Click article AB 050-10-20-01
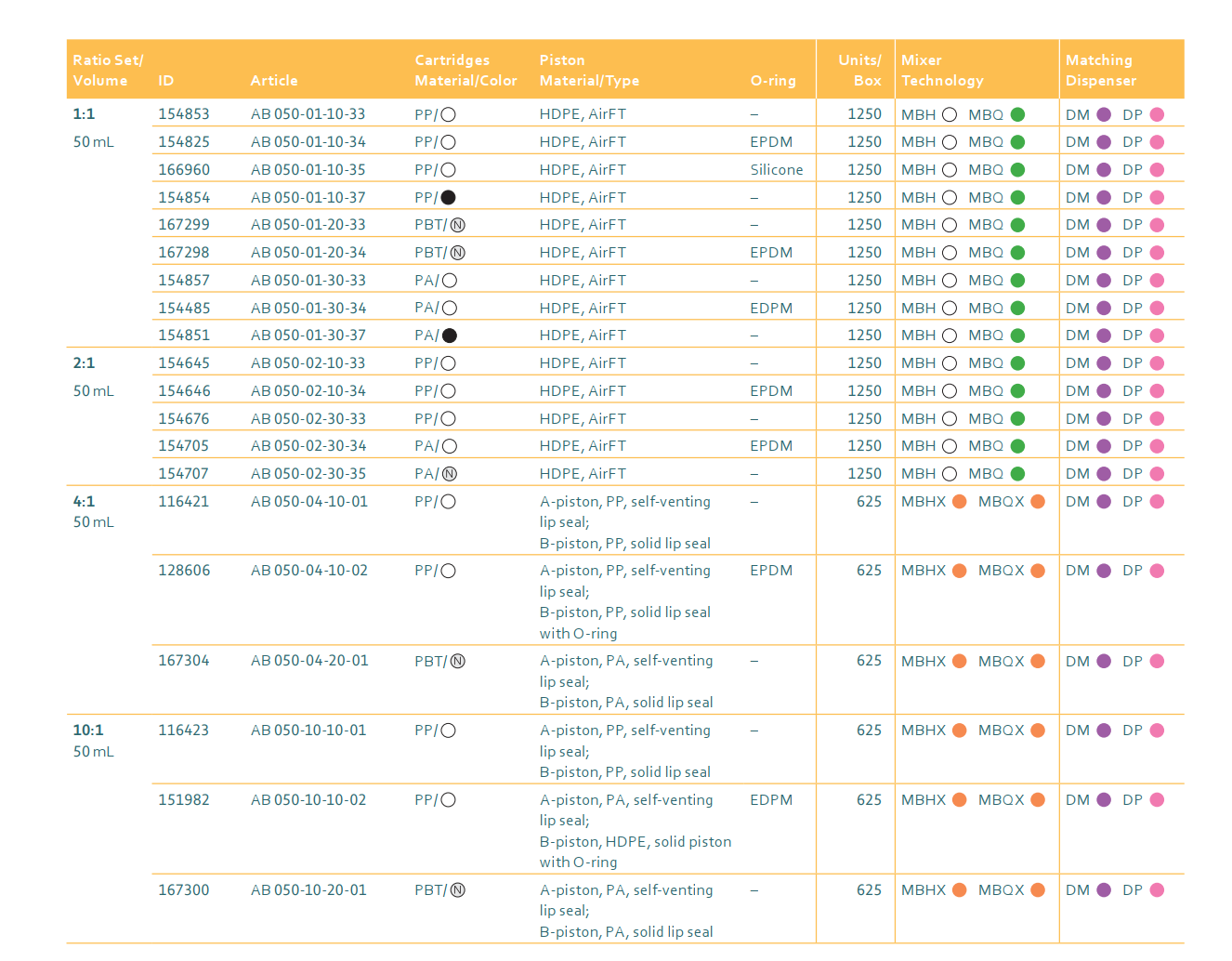 pos(308,890)
